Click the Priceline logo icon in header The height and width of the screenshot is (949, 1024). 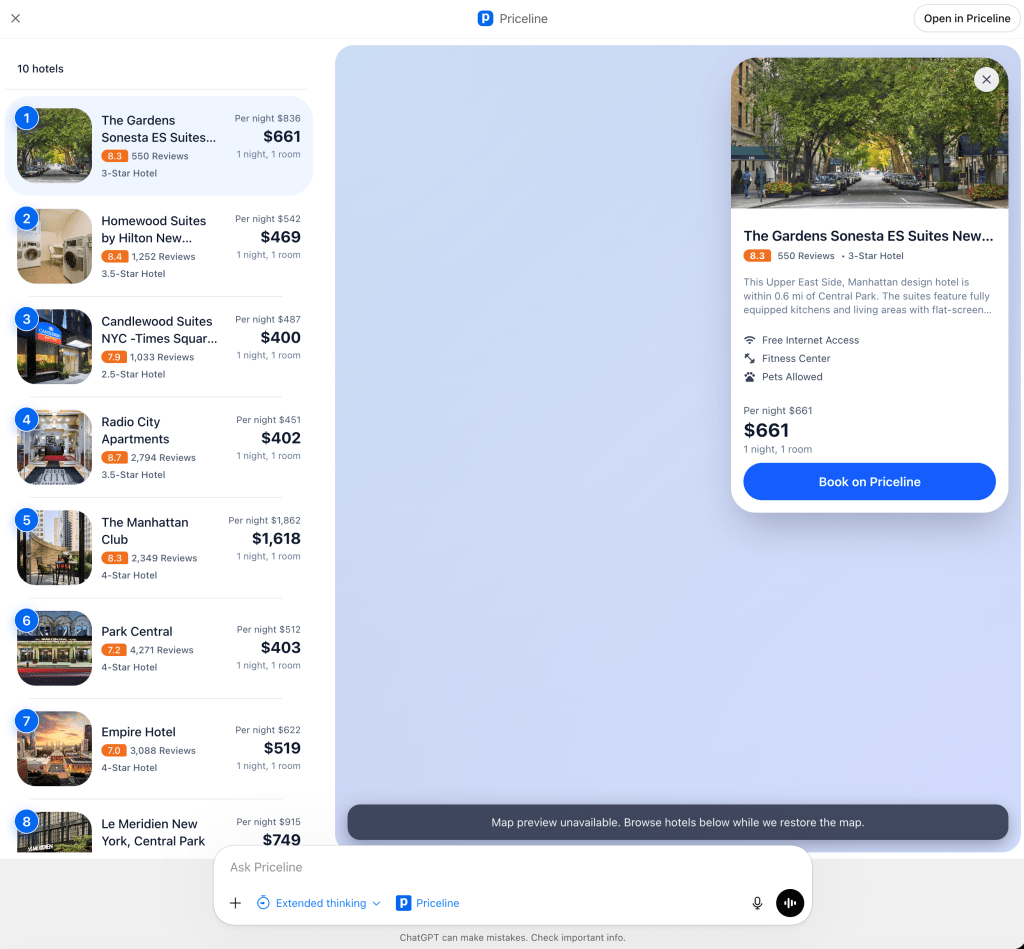pos(486,18)
